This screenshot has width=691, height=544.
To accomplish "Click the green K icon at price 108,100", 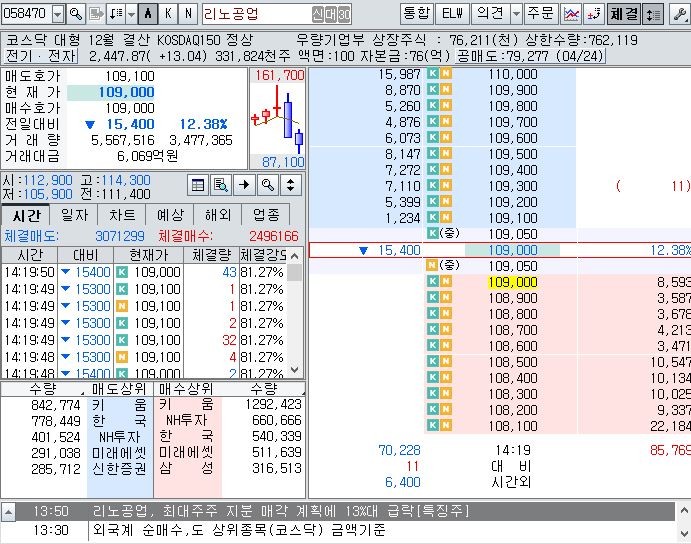I will [433, 425].
